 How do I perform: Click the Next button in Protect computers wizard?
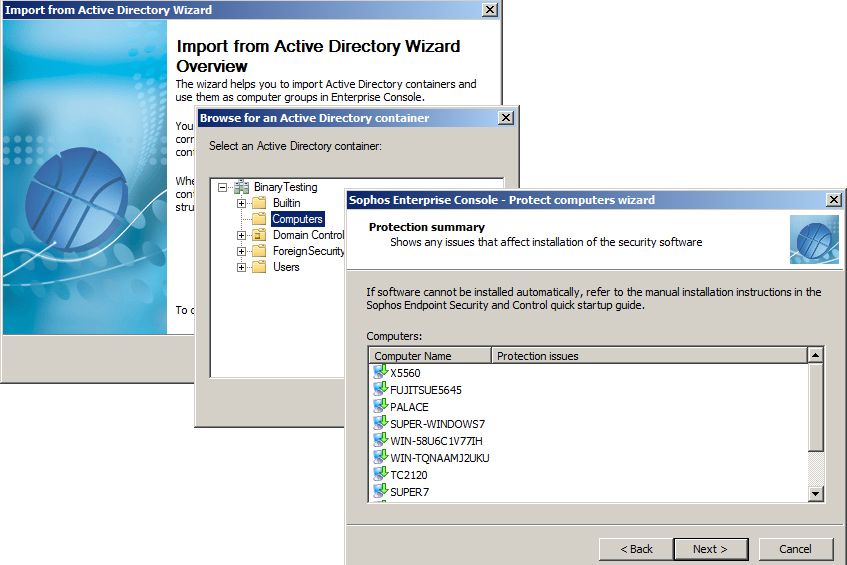click(x=710, y=549)
